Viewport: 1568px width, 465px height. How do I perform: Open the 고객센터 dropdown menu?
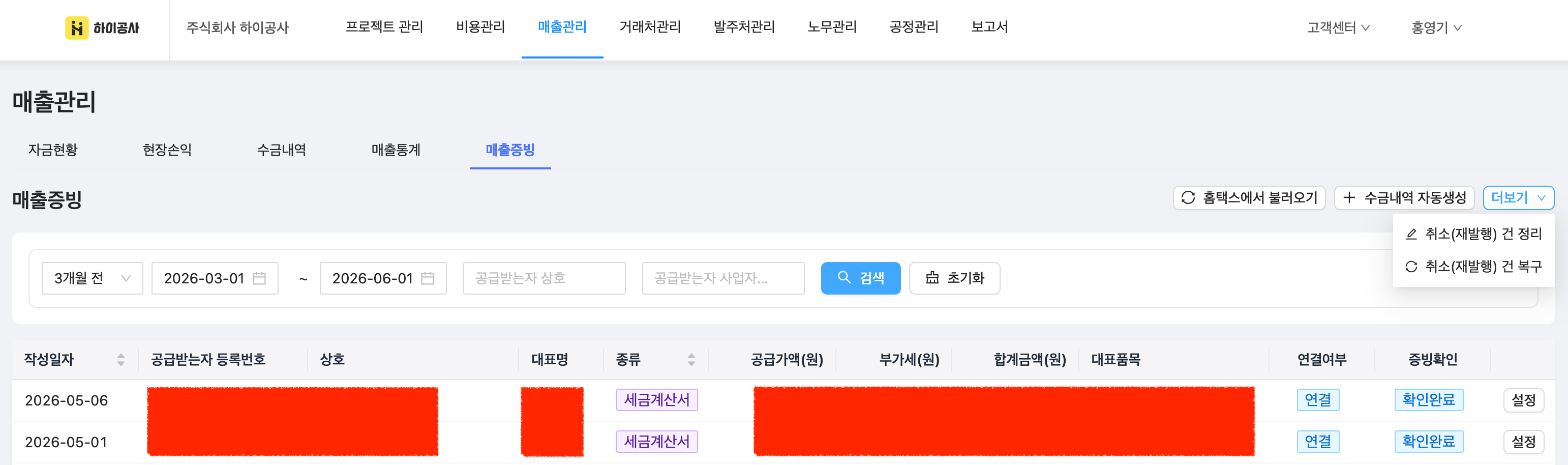[x=1338, y=28]
